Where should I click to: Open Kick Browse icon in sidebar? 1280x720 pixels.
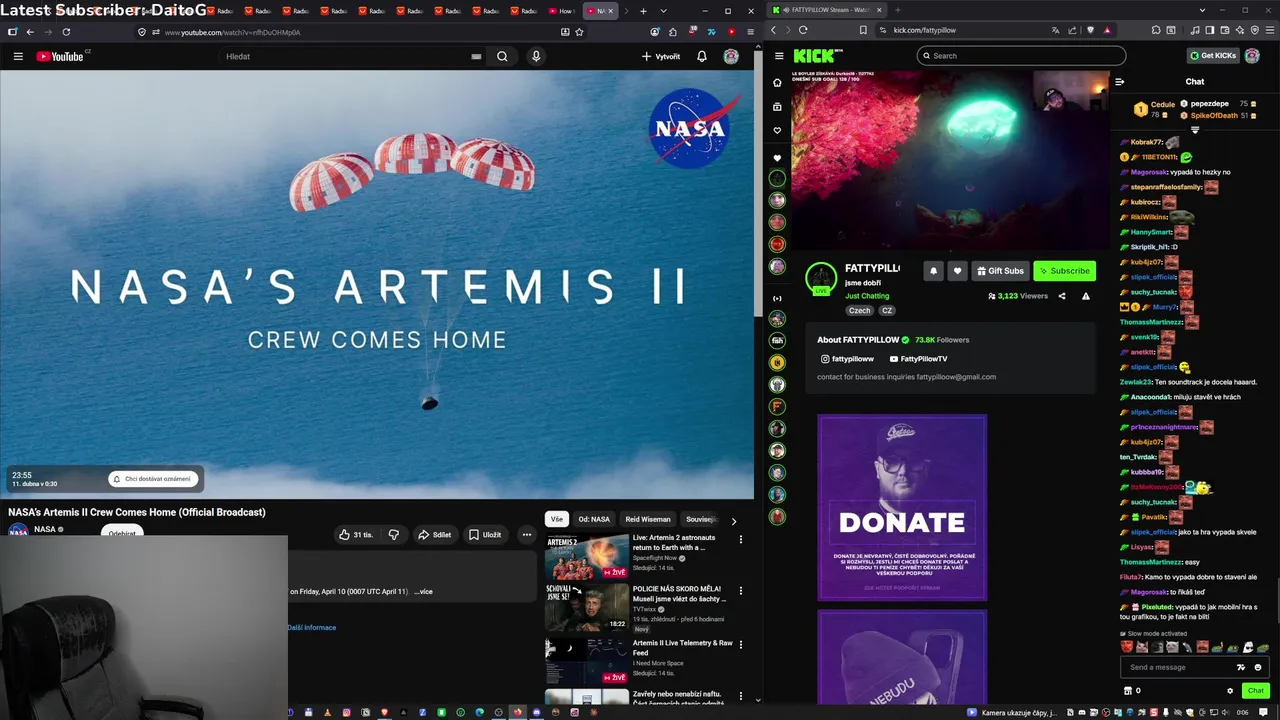(x=777, y=107)
